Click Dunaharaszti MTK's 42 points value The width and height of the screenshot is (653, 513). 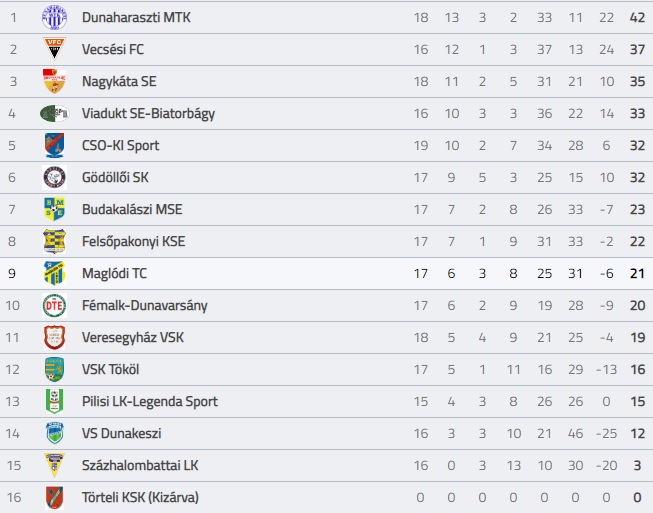tap(638, 17)
